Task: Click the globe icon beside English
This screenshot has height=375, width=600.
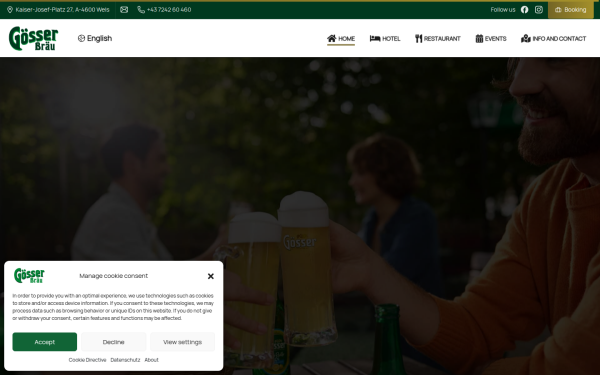Action: (81, 38)
